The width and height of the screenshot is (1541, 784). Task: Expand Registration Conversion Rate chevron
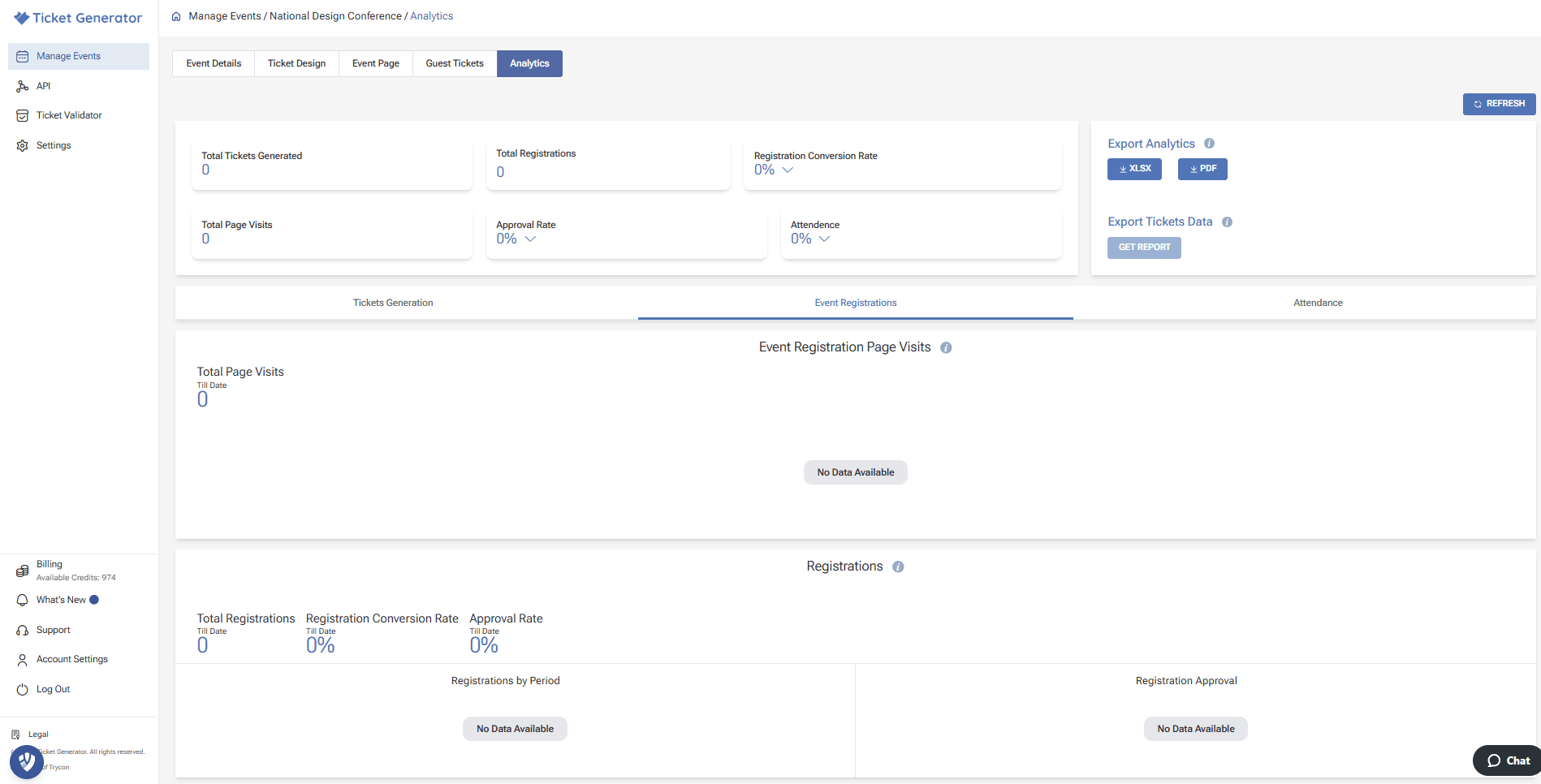point(788,170)
